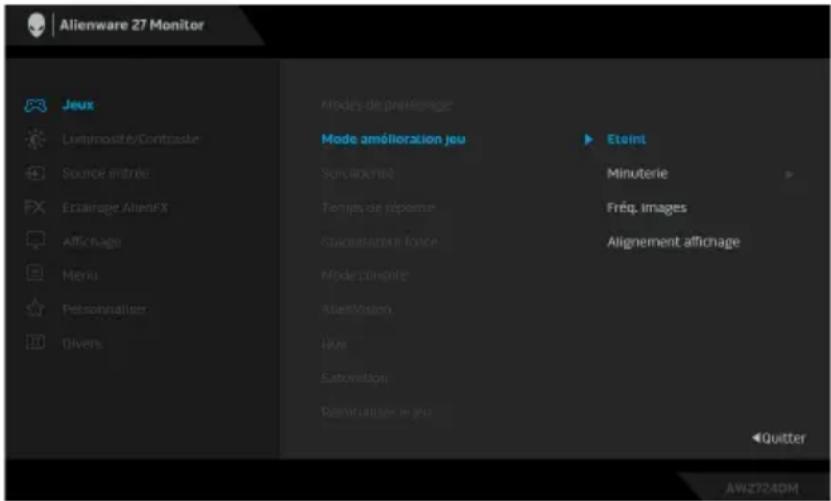This screenshot has height=501, width=831.
Task: Select Temps de réponse option
Action: (378, 208)
